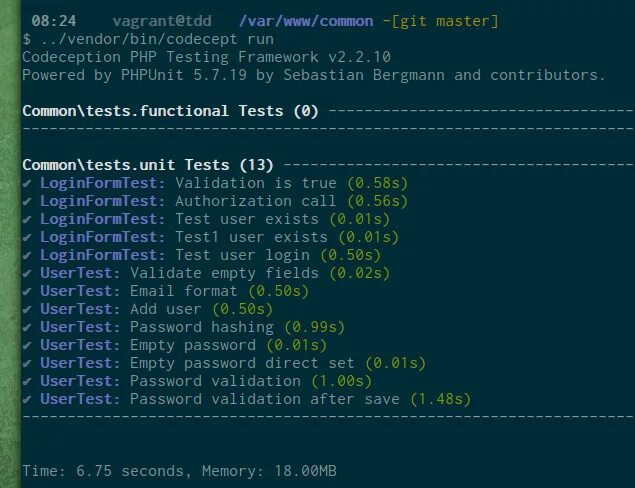Click the UserTest Password validation (1.00s) line
635x488 pixels.
click(206, 381)
